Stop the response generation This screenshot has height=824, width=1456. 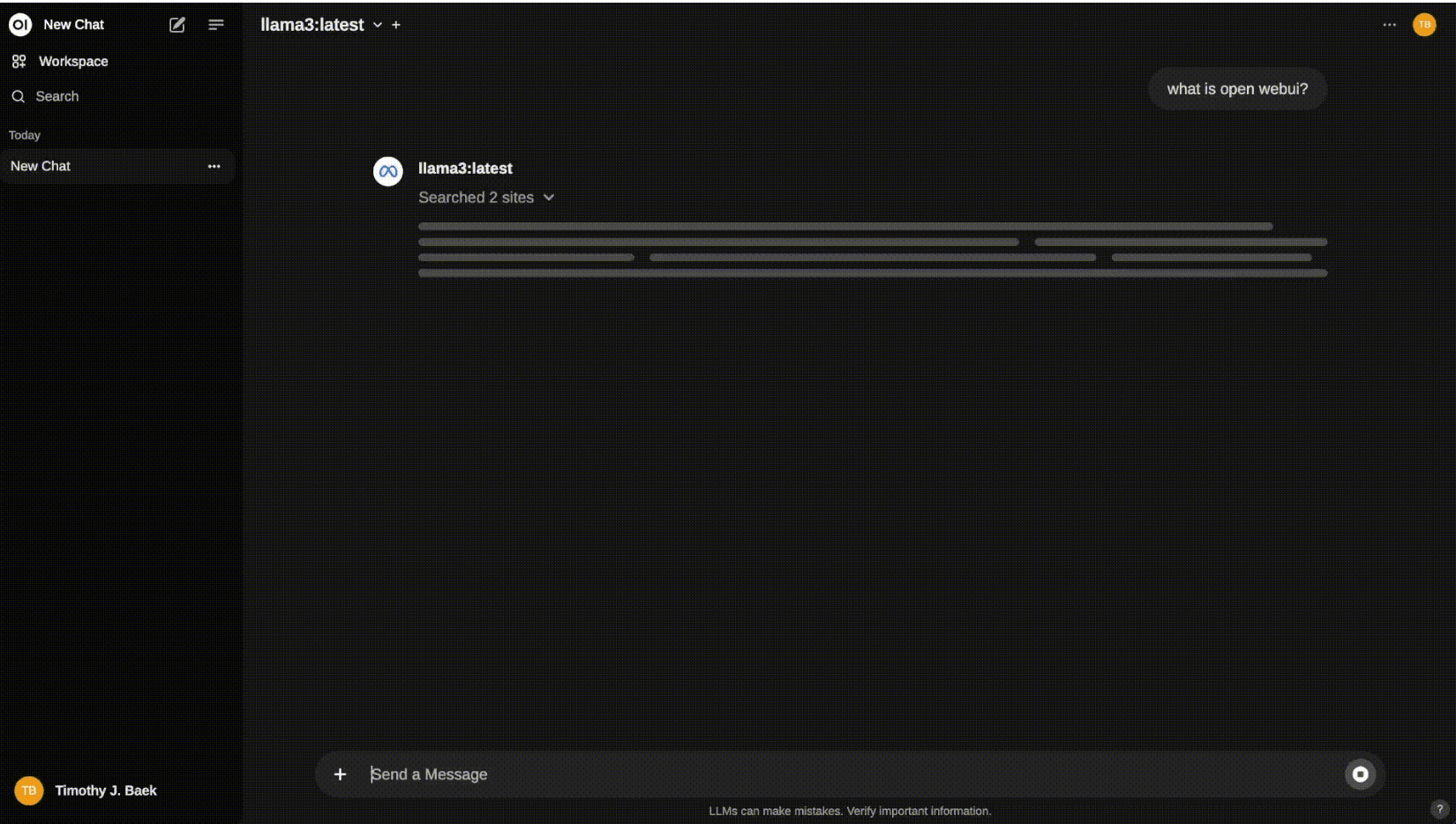pyautogui.click(x=1360, y=774)
